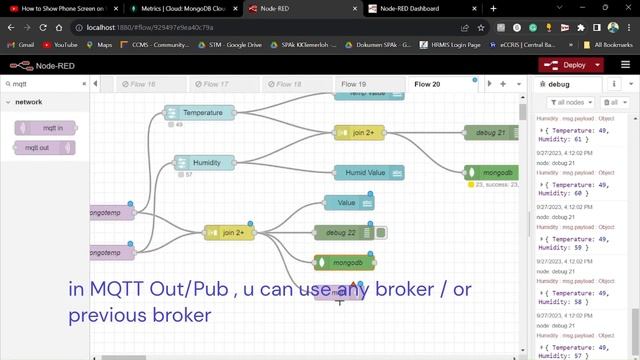Click the canvas vertical scrollbar
Screen dimensions: 640x360
[523, 112]
